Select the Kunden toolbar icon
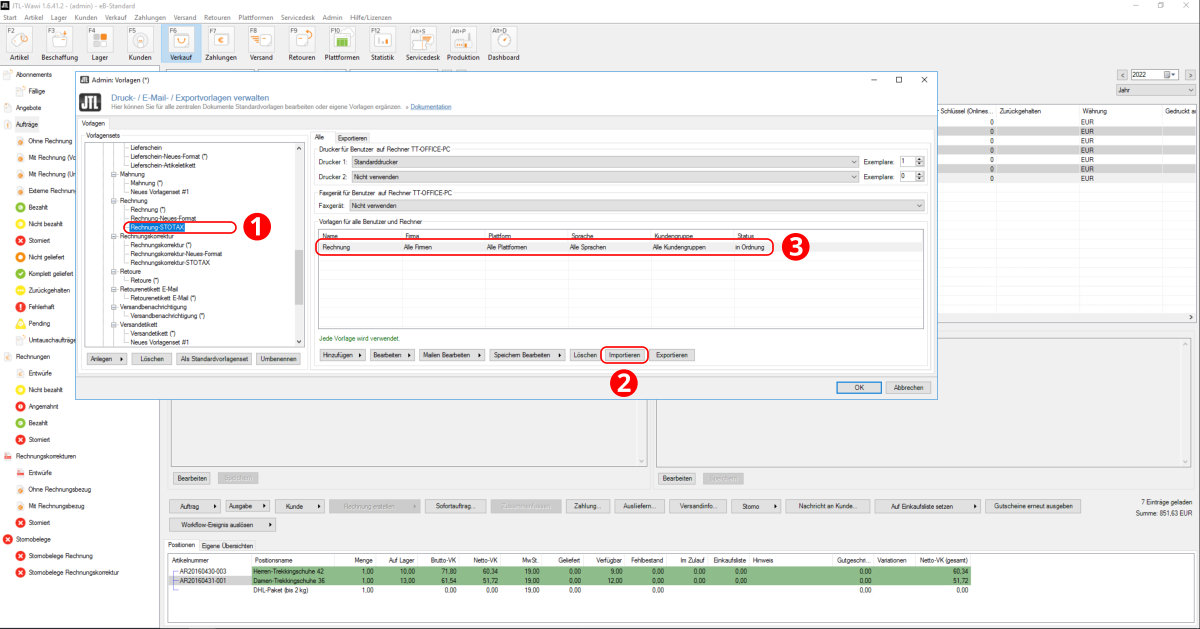The height and width of the screenshot is (629, 1200). 140,42
